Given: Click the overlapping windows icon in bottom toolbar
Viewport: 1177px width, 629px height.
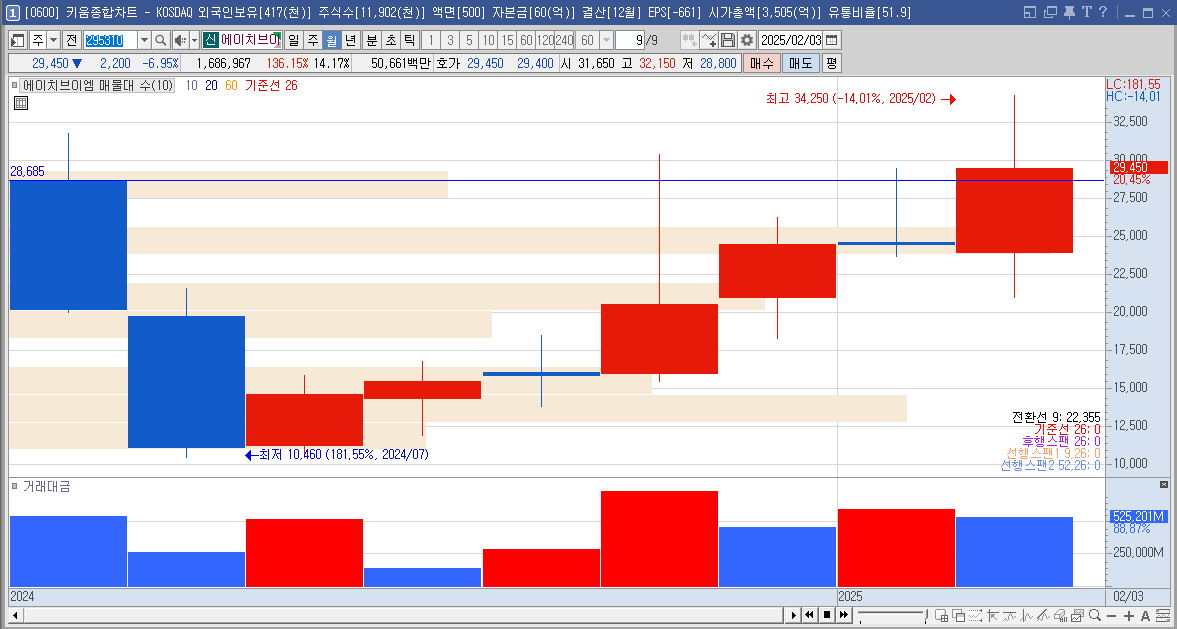Looking at the screenshot, I should coord(959,615).
